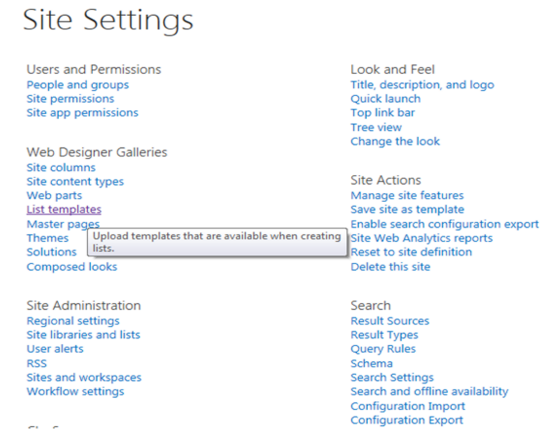
Task: Open Enable search configuration export
Action: coord(445,224)
